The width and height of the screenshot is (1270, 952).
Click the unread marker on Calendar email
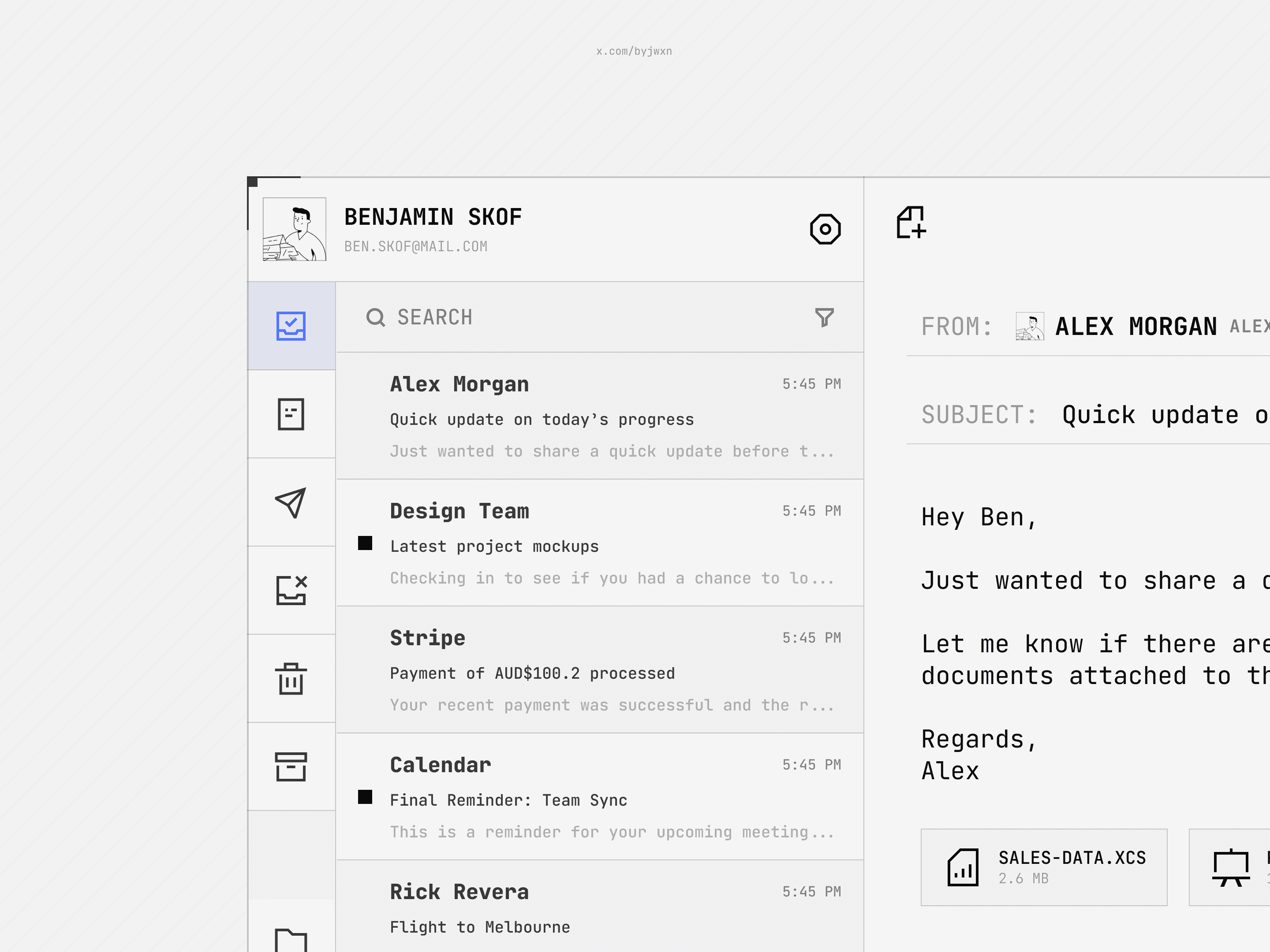365,796
